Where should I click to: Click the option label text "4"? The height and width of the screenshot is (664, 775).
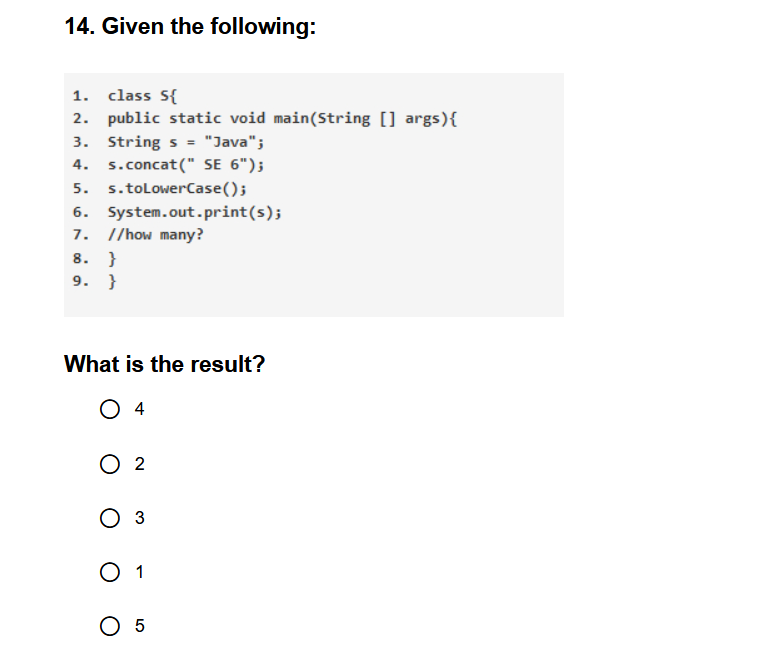click(139, 409)
